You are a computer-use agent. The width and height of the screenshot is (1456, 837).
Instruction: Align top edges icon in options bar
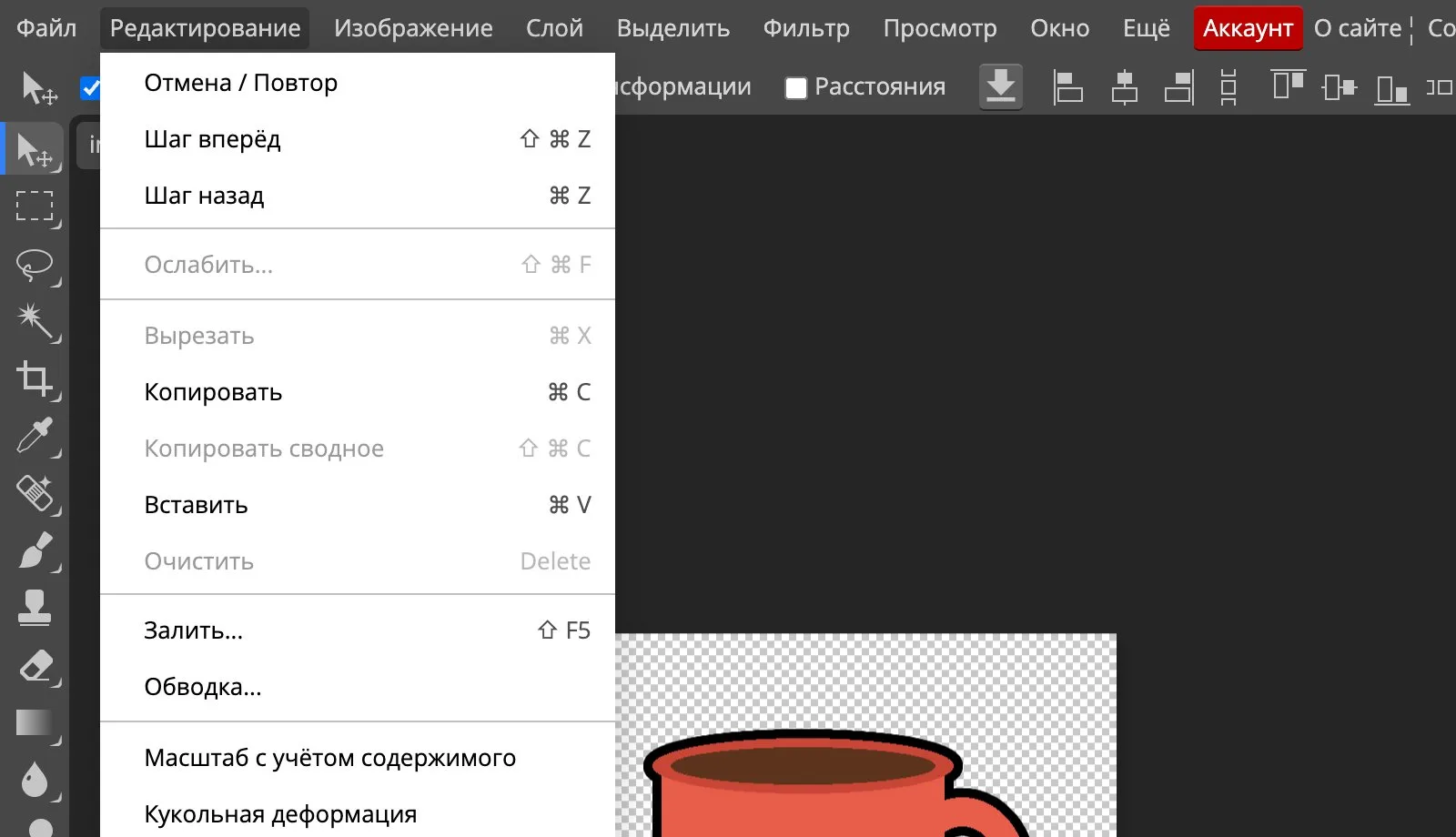[x=1289, y=86]
